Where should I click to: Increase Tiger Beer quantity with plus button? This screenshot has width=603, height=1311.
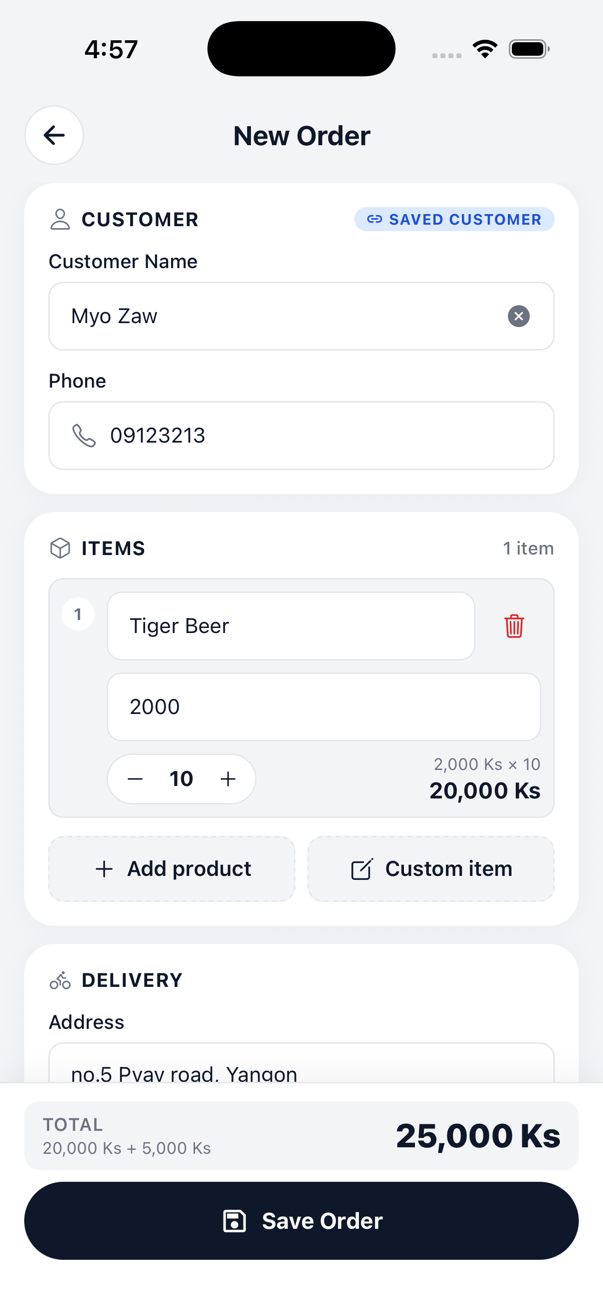tap(228, 778)
